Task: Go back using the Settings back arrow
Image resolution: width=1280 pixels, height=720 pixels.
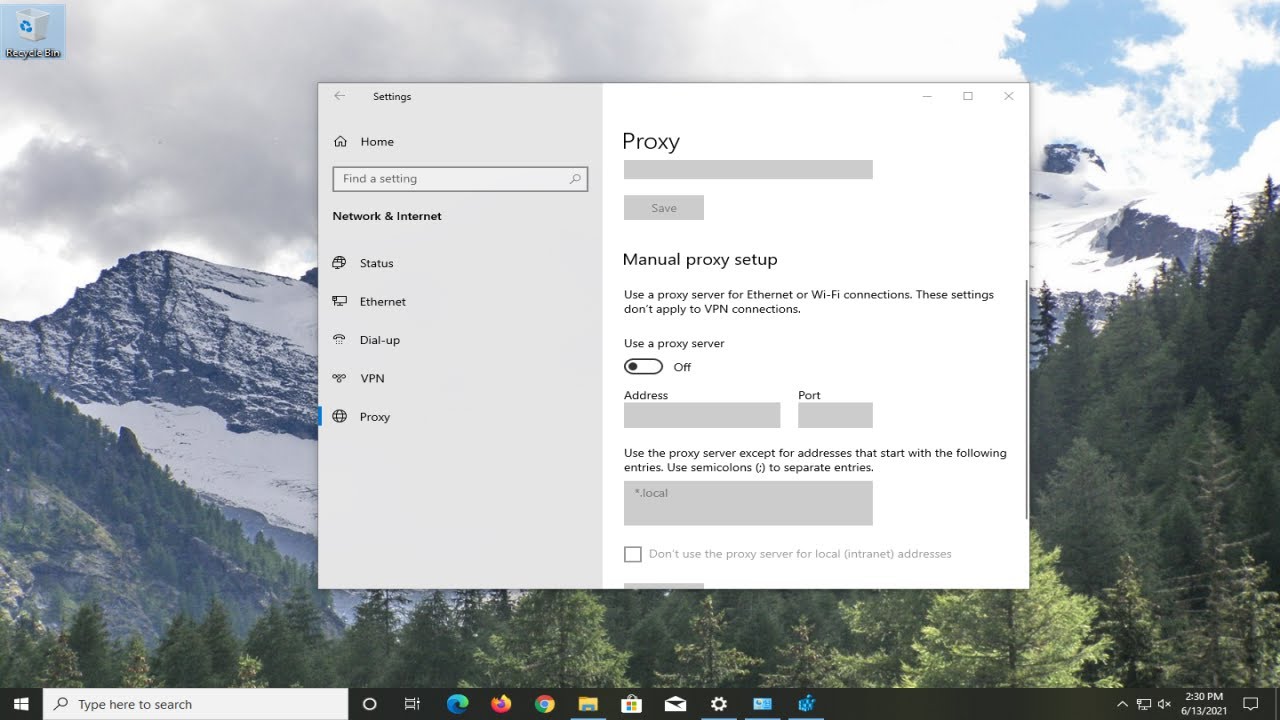Action: tap(340, 96)
